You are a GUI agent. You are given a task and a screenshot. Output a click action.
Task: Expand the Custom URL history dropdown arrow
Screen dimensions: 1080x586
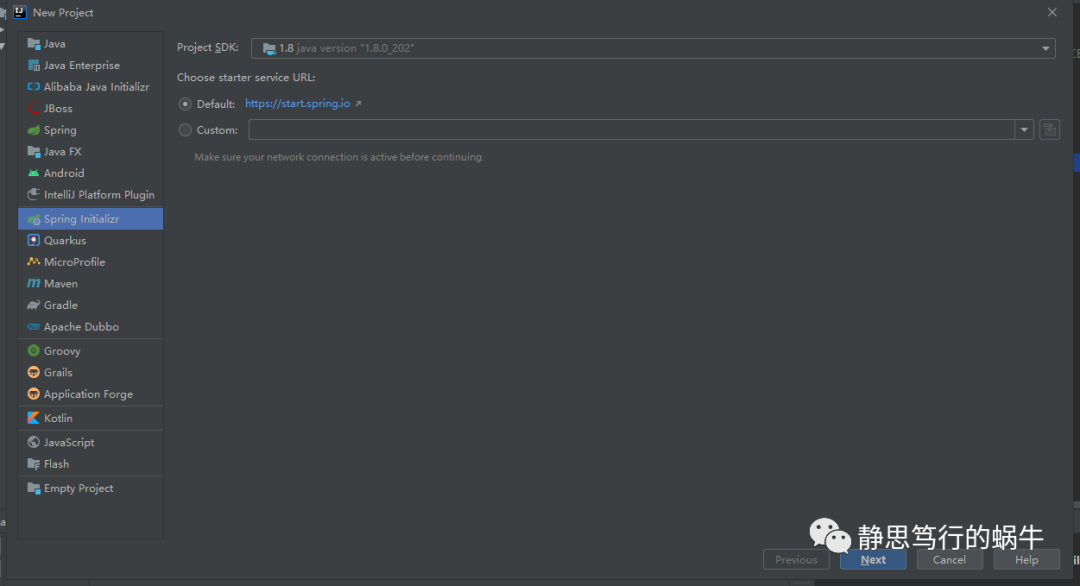1024,129
